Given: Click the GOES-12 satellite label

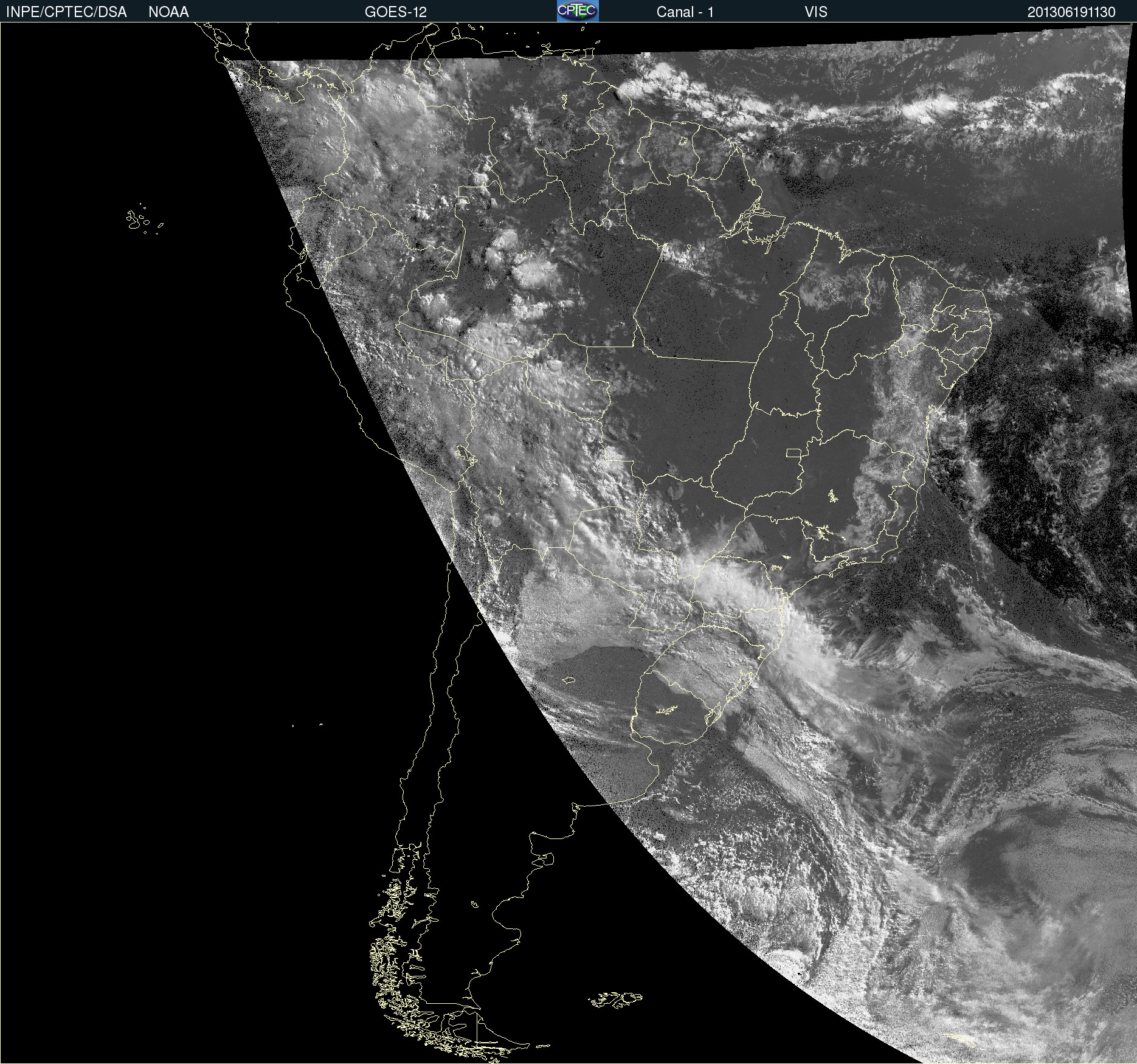Looking at the screenshot, I should tap(396, 12).
